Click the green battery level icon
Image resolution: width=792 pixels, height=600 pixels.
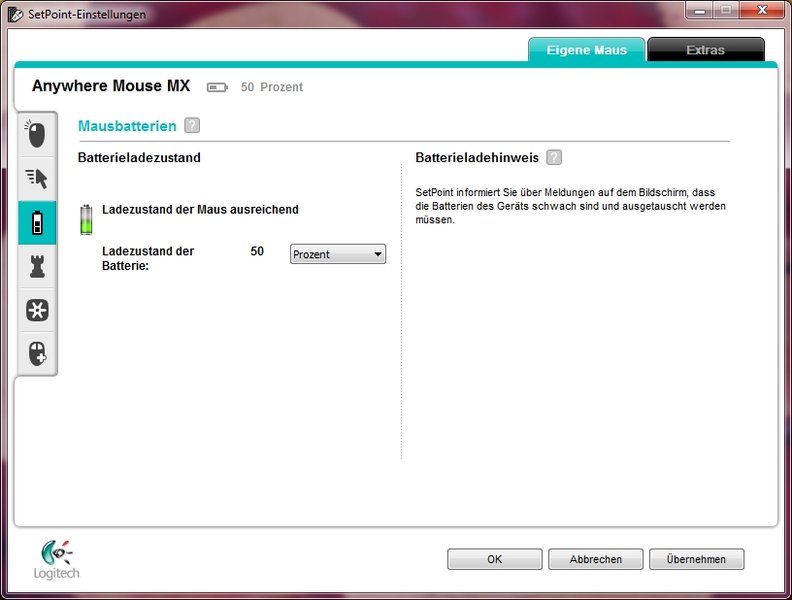pyautogui.click(x=86, y=219)
